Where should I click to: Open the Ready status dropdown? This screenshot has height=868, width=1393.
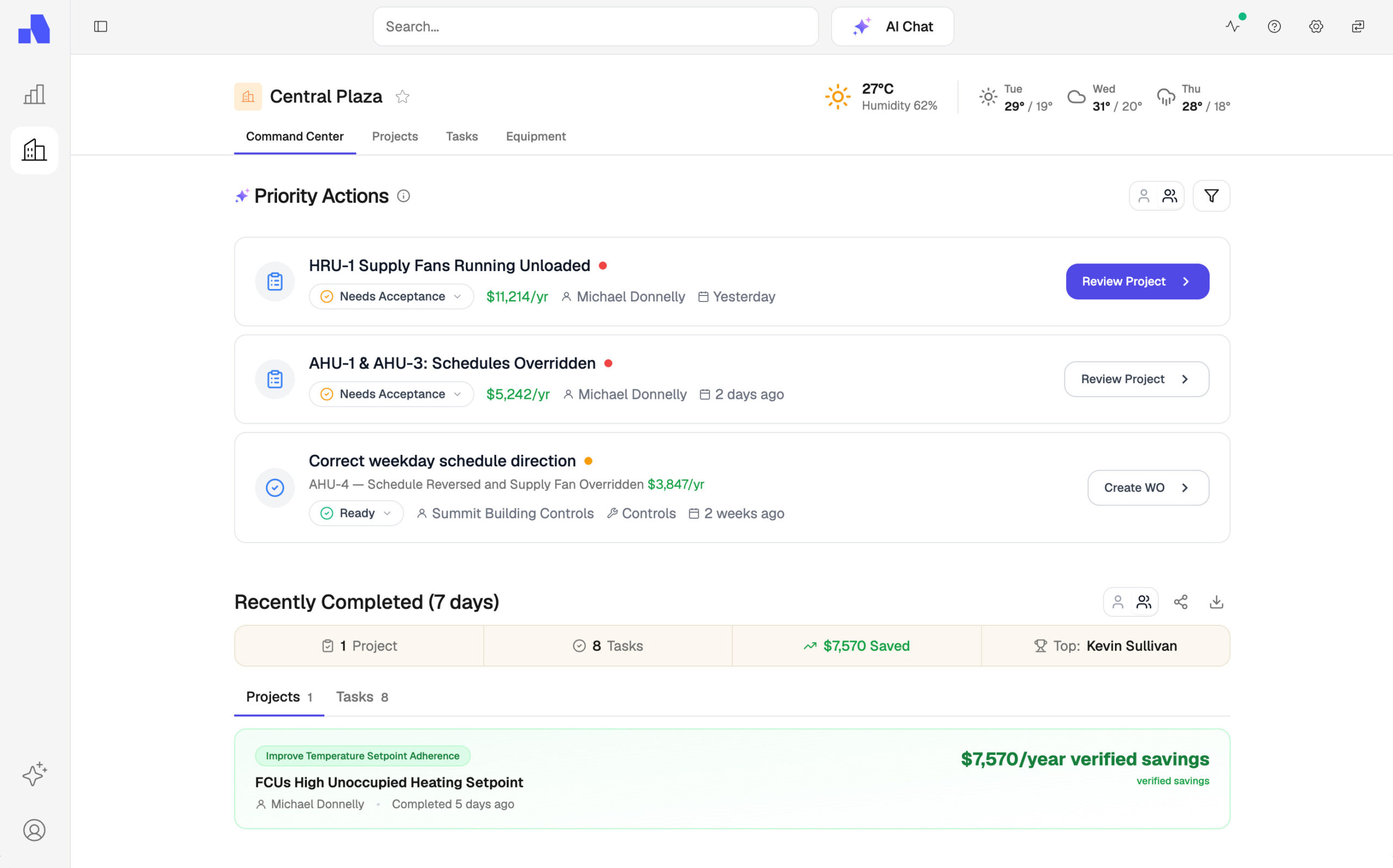click(x=356, y=513)
